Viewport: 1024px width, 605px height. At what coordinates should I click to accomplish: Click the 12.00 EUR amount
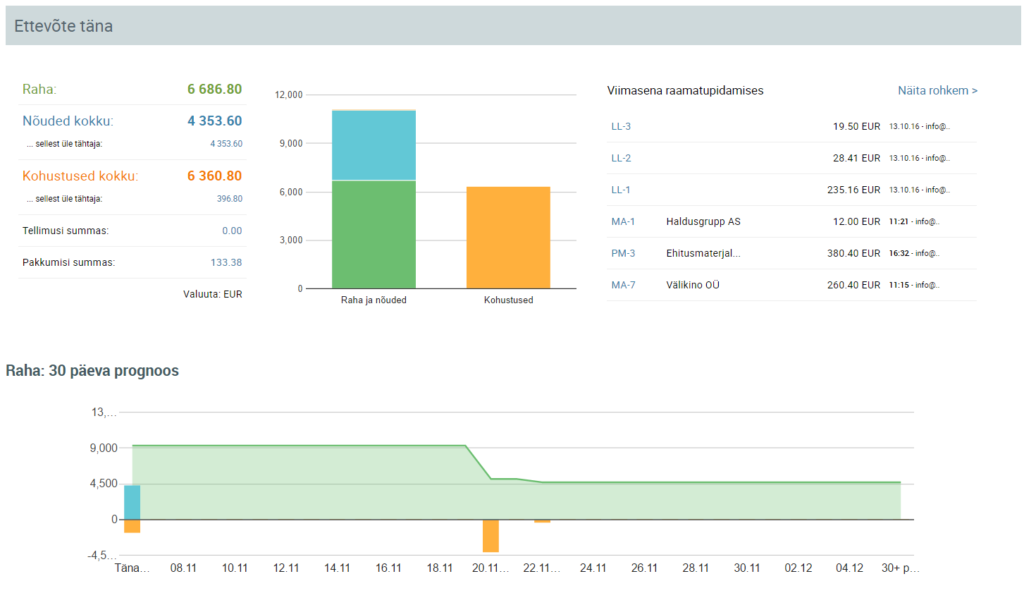pyautogui.click(x=856, y=221)
